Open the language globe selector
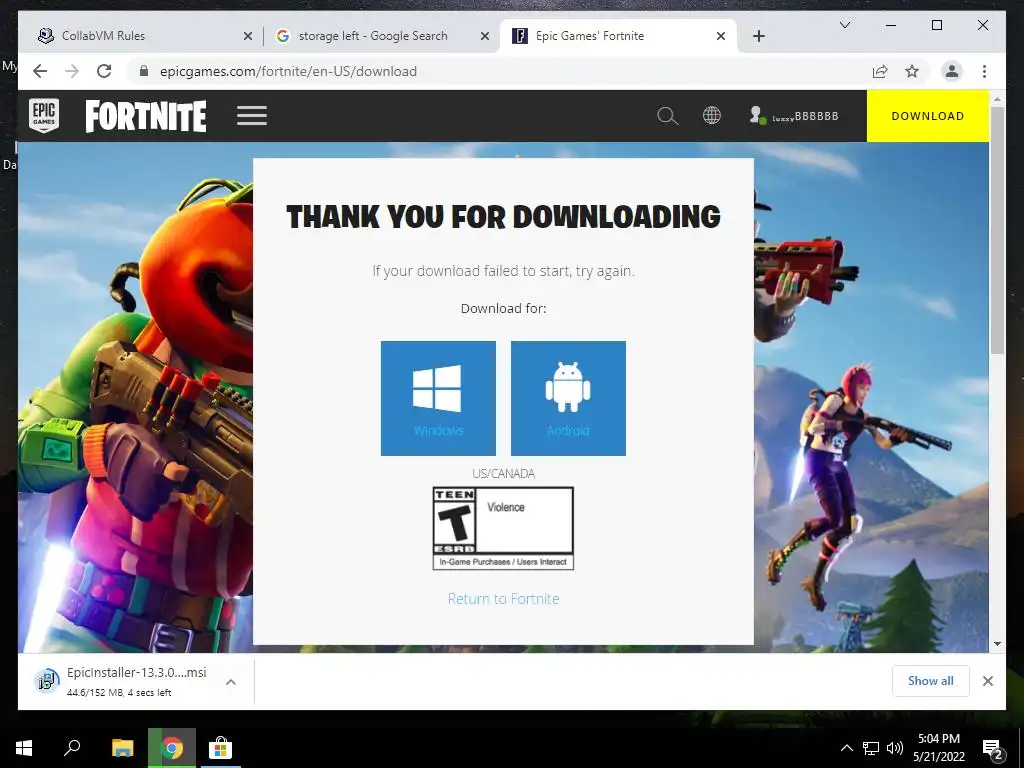1024x768 pixels. pos(712,116)
